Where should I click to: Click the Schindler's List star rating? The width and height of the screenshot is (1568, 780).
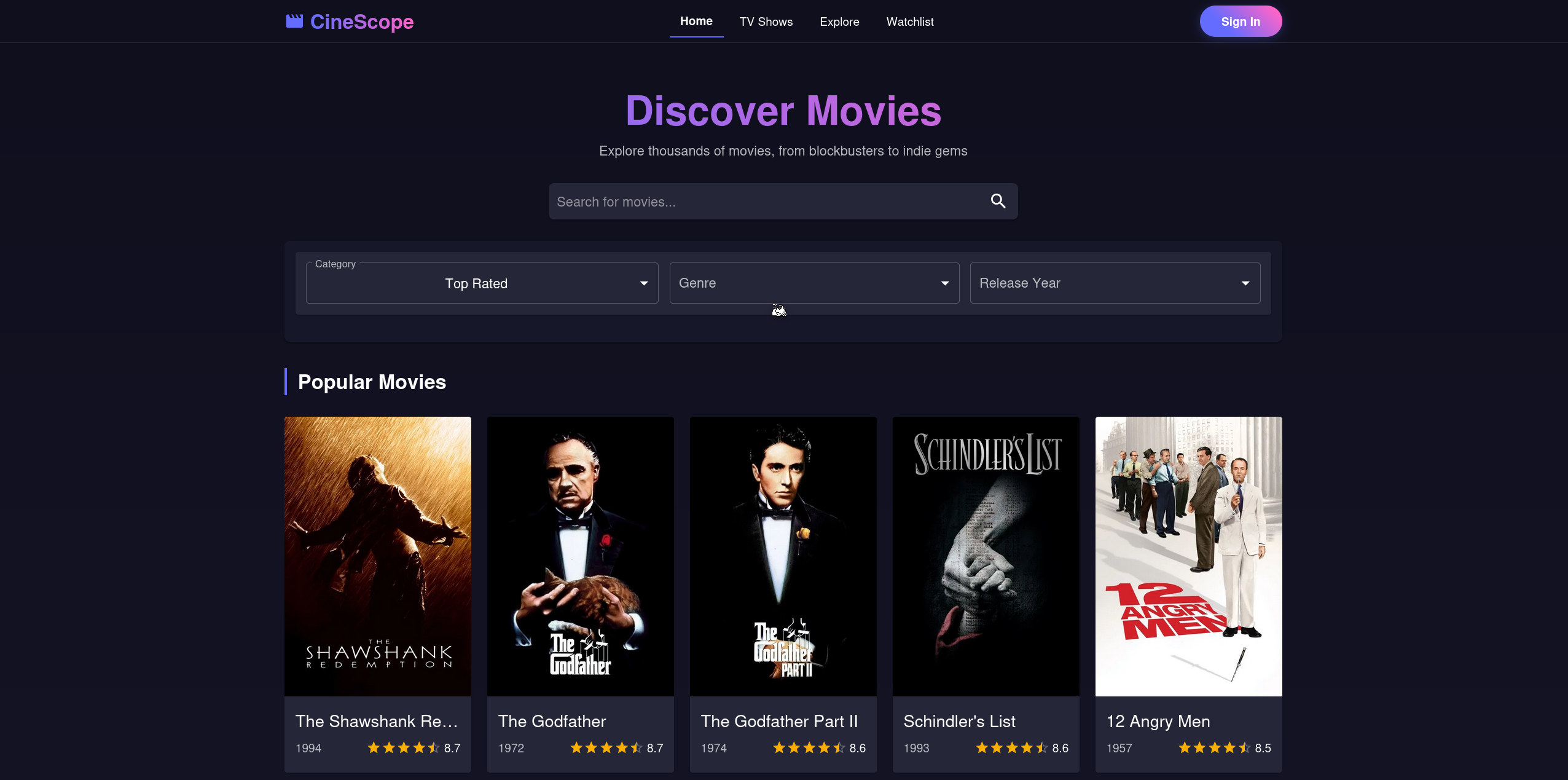point(1011,747)
